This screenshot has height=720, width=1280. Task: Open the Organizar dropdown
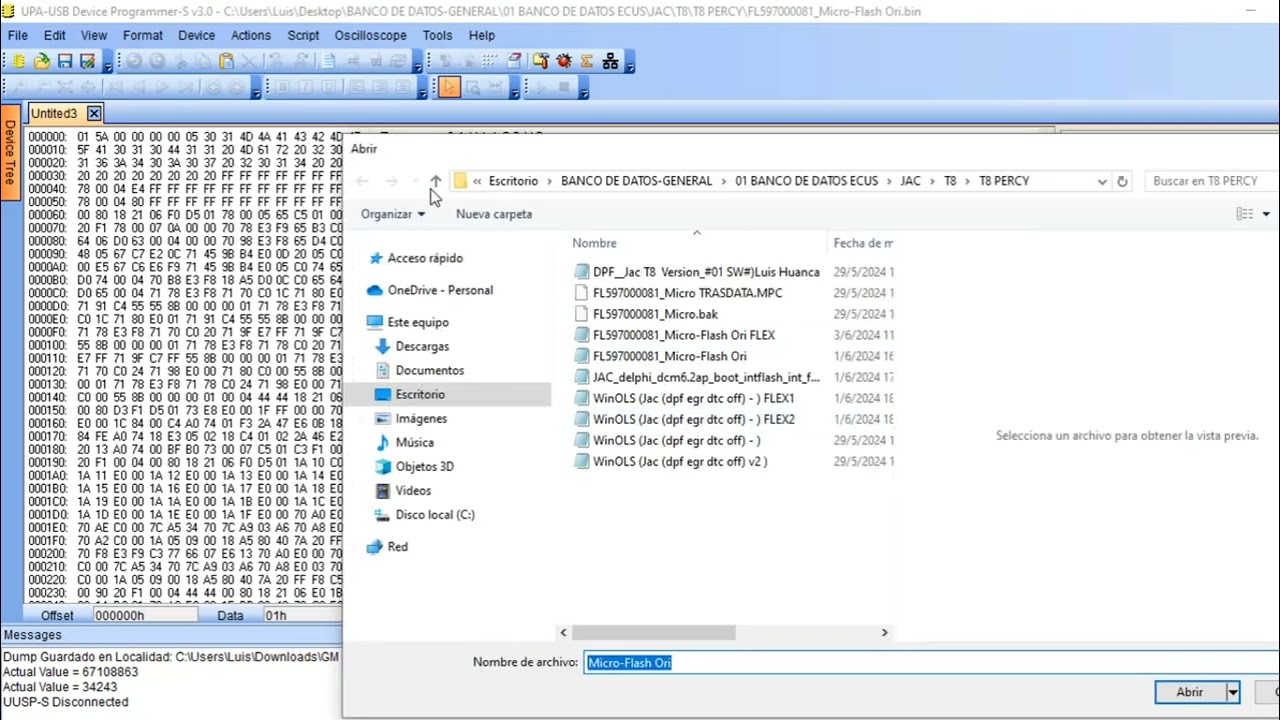[x=393, y=214]
